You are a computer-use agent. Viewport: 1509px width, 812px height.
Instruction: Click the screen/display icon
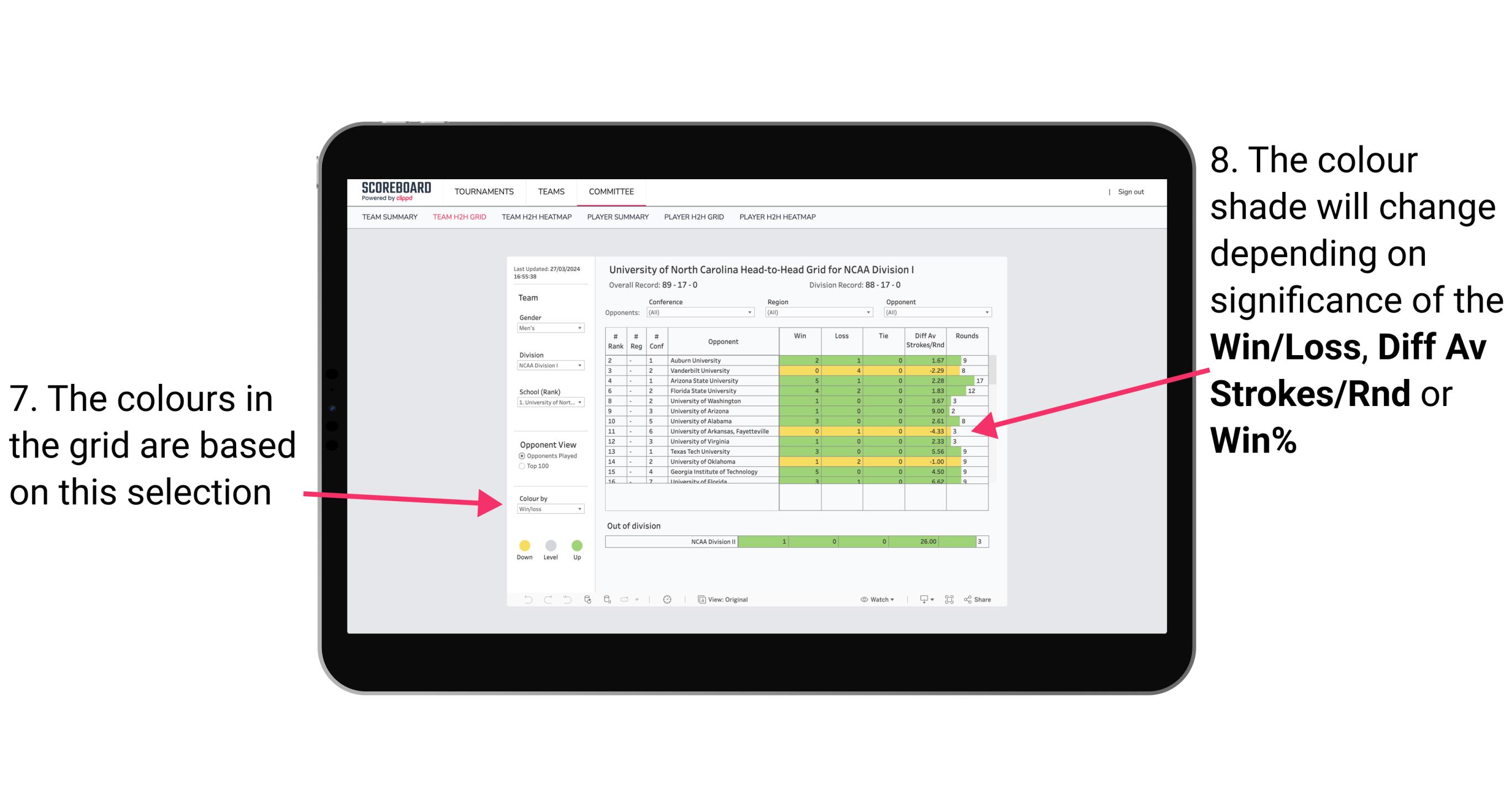[x=921, y=600]
